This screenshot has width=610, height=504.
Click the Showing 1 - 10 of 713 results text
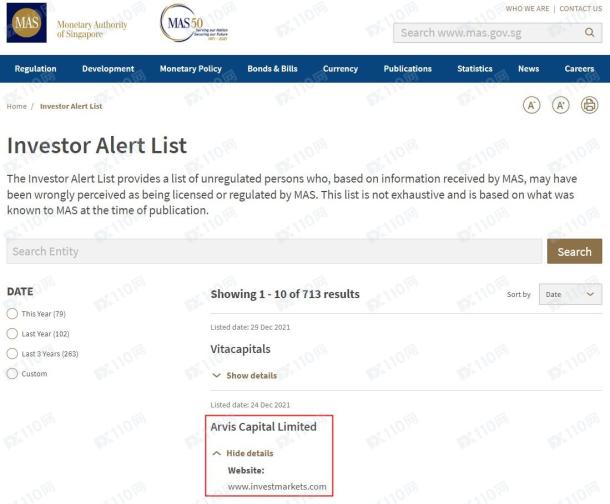[x=285, y=294]
